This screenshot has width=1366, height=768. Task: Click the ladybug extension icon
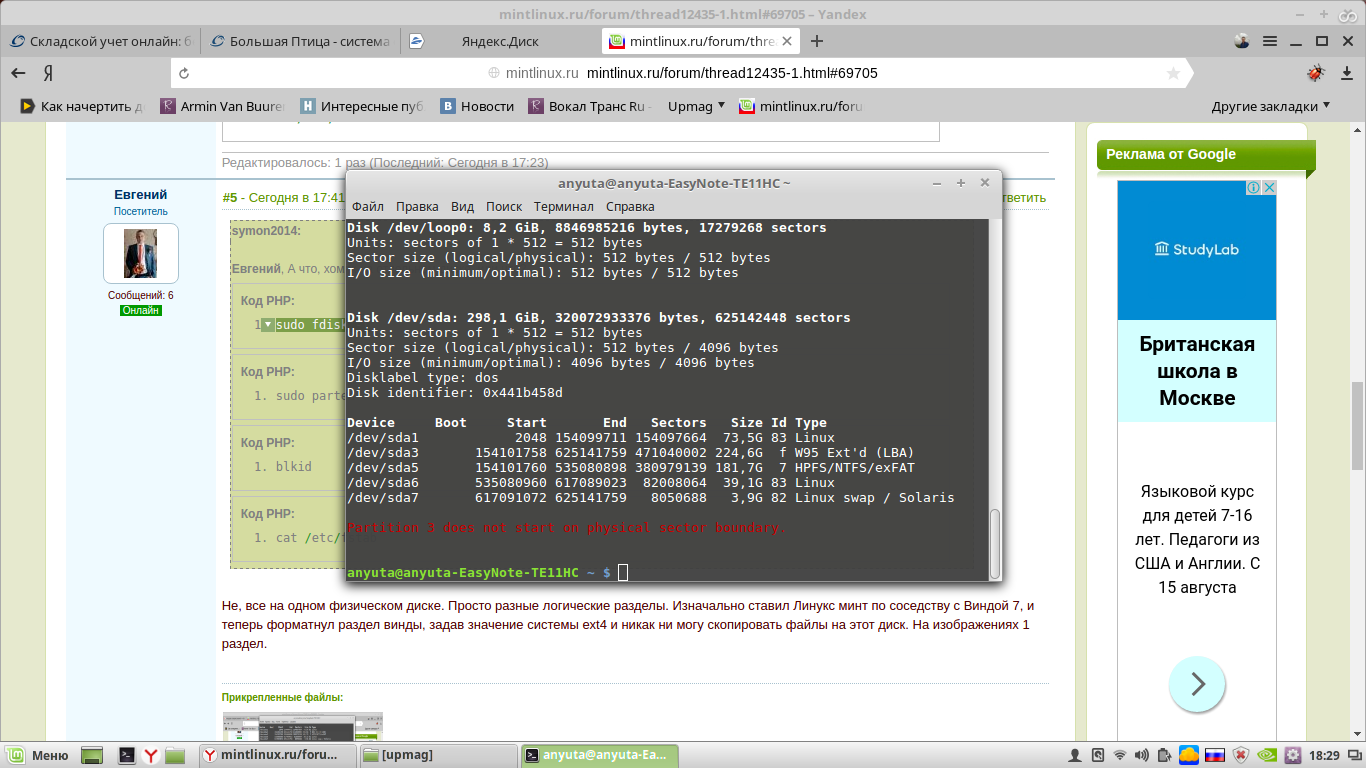point(1315,73)
